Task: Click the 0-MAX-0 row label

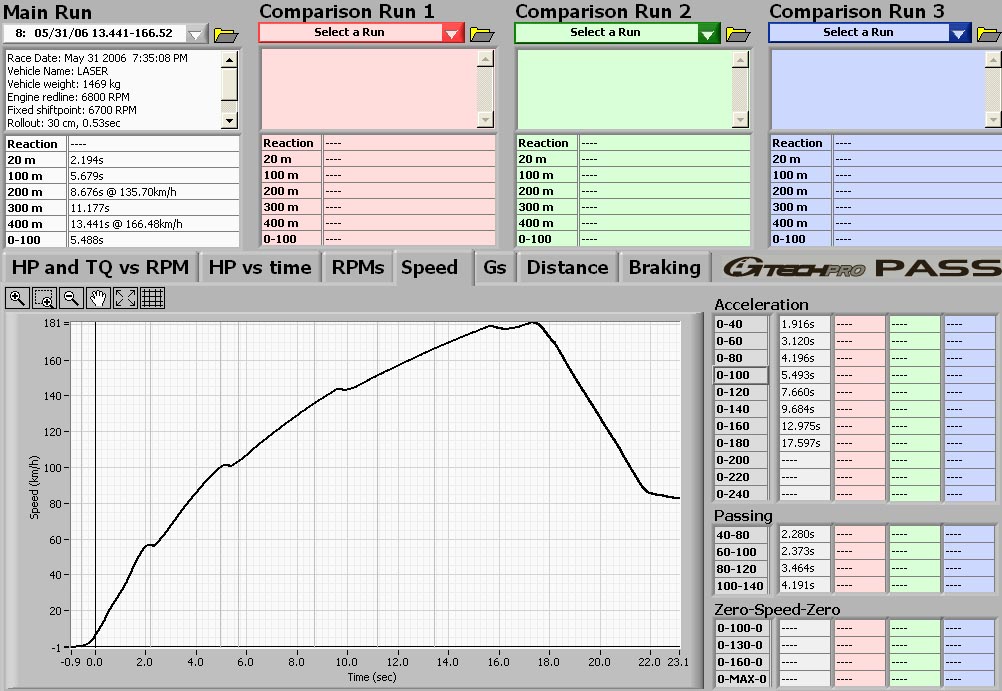Action: click(741, 679)
